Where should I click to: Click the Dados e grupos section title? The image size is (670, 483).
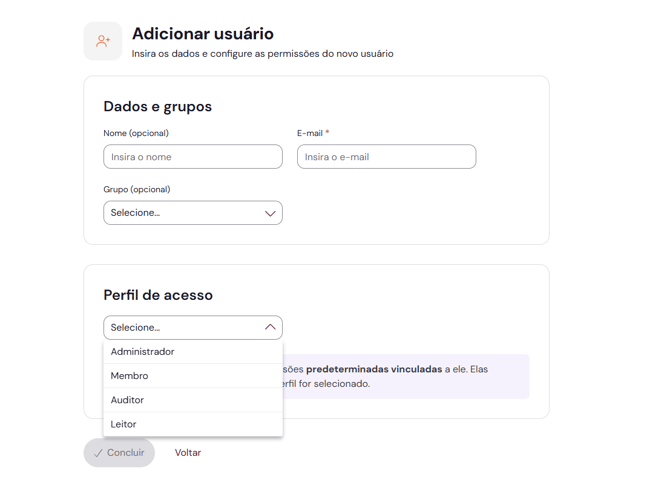pyautogui.click(x=158, y=107)
